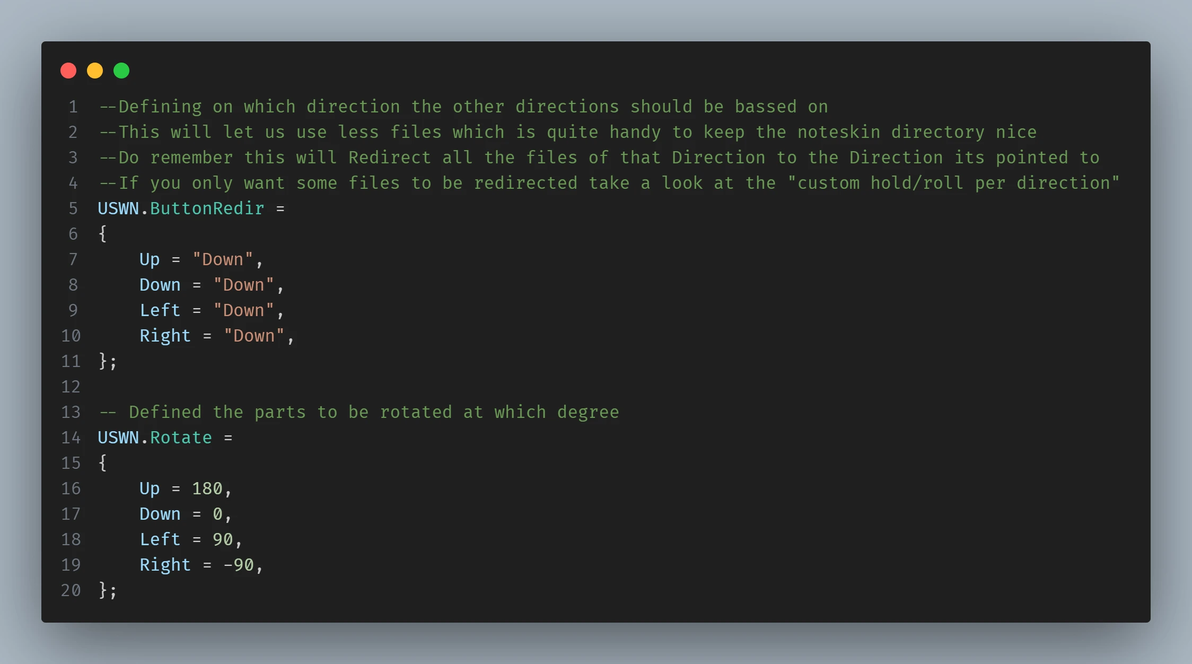Click the green maximize window button

(x=121, y=70)
